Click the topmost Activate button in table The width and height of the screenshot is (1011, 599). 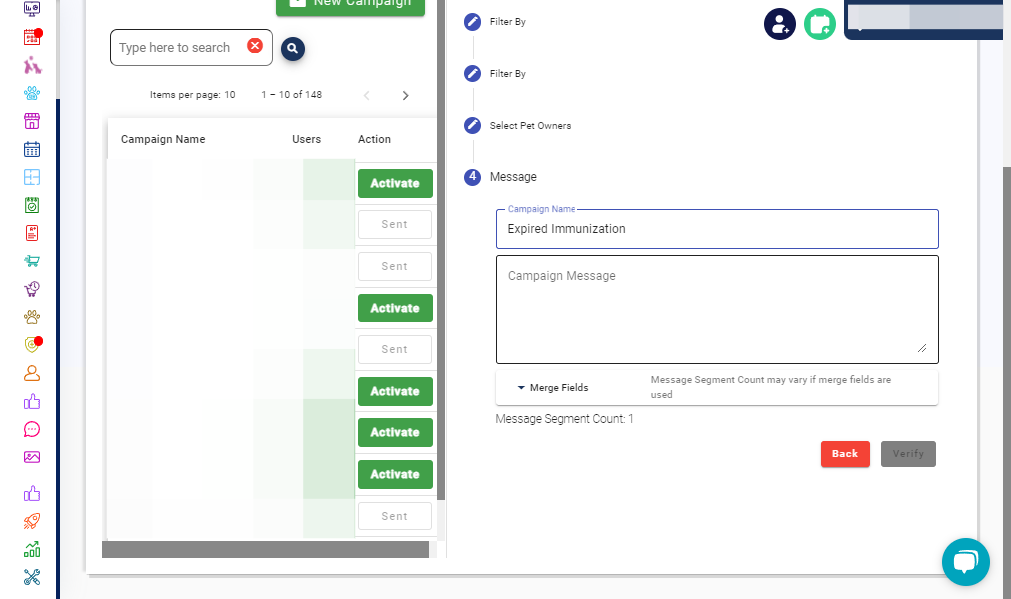point(395,183)
